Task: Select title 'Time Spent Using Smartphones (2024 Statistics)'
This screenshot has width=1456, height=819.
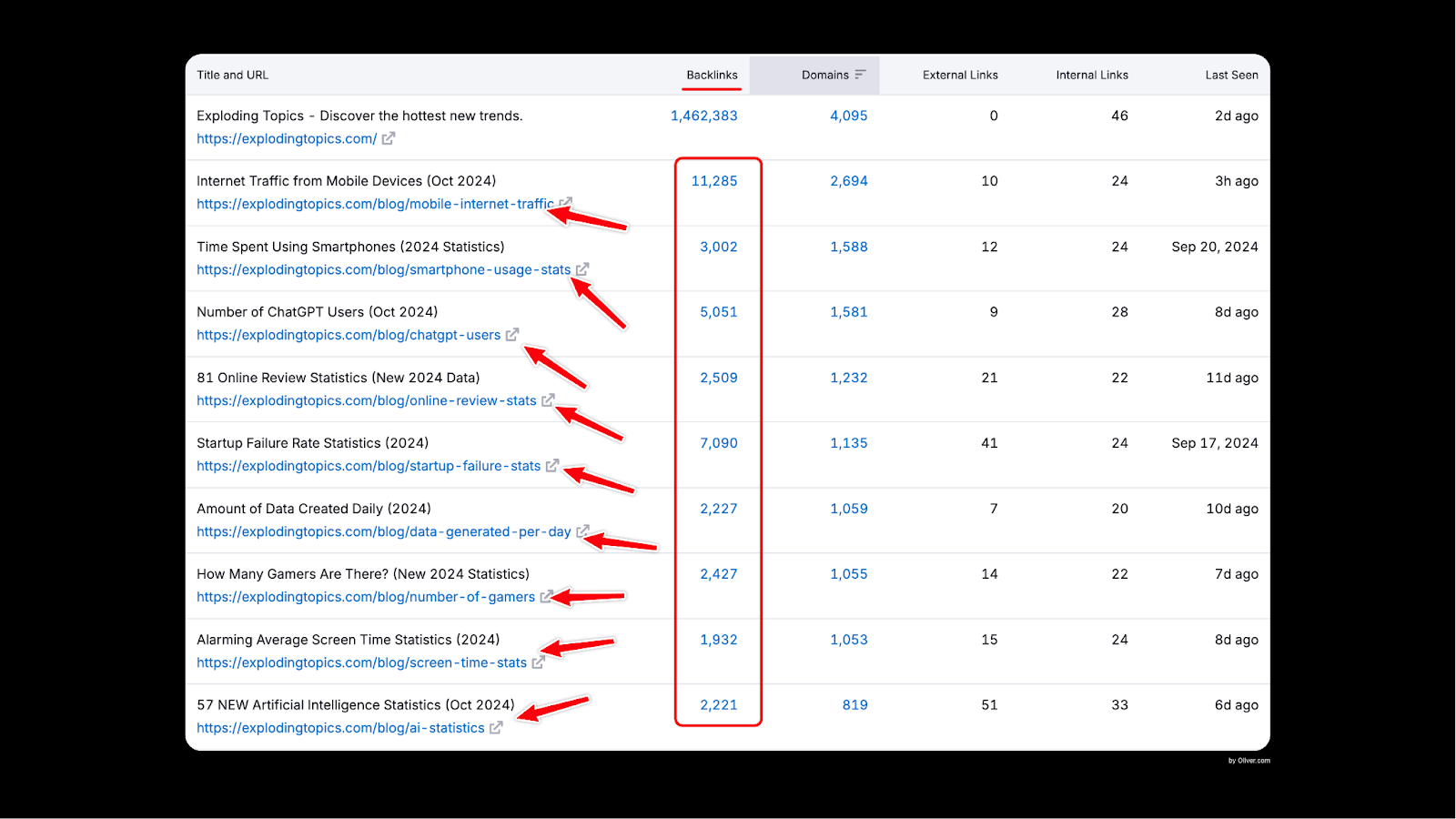Action: 350,247
